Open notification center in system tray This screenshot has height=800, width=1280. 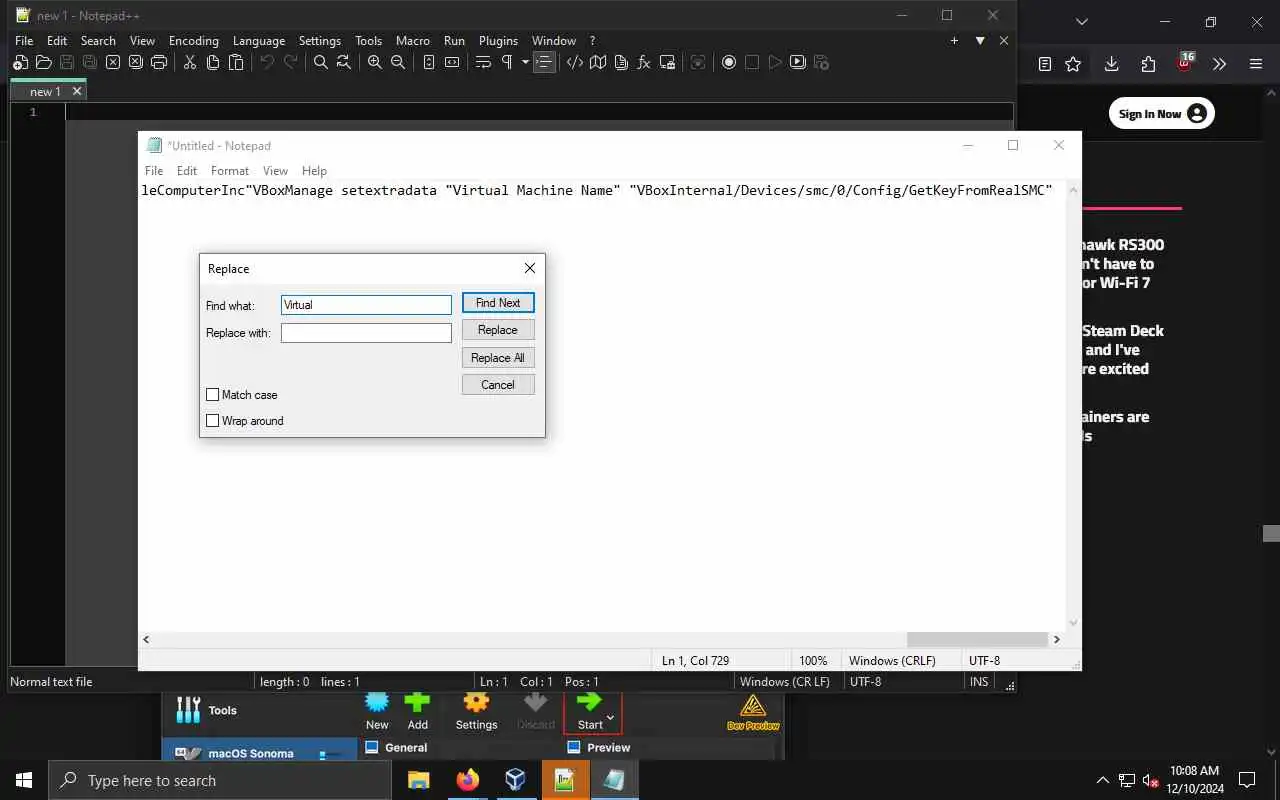[x=1247, y=780]
